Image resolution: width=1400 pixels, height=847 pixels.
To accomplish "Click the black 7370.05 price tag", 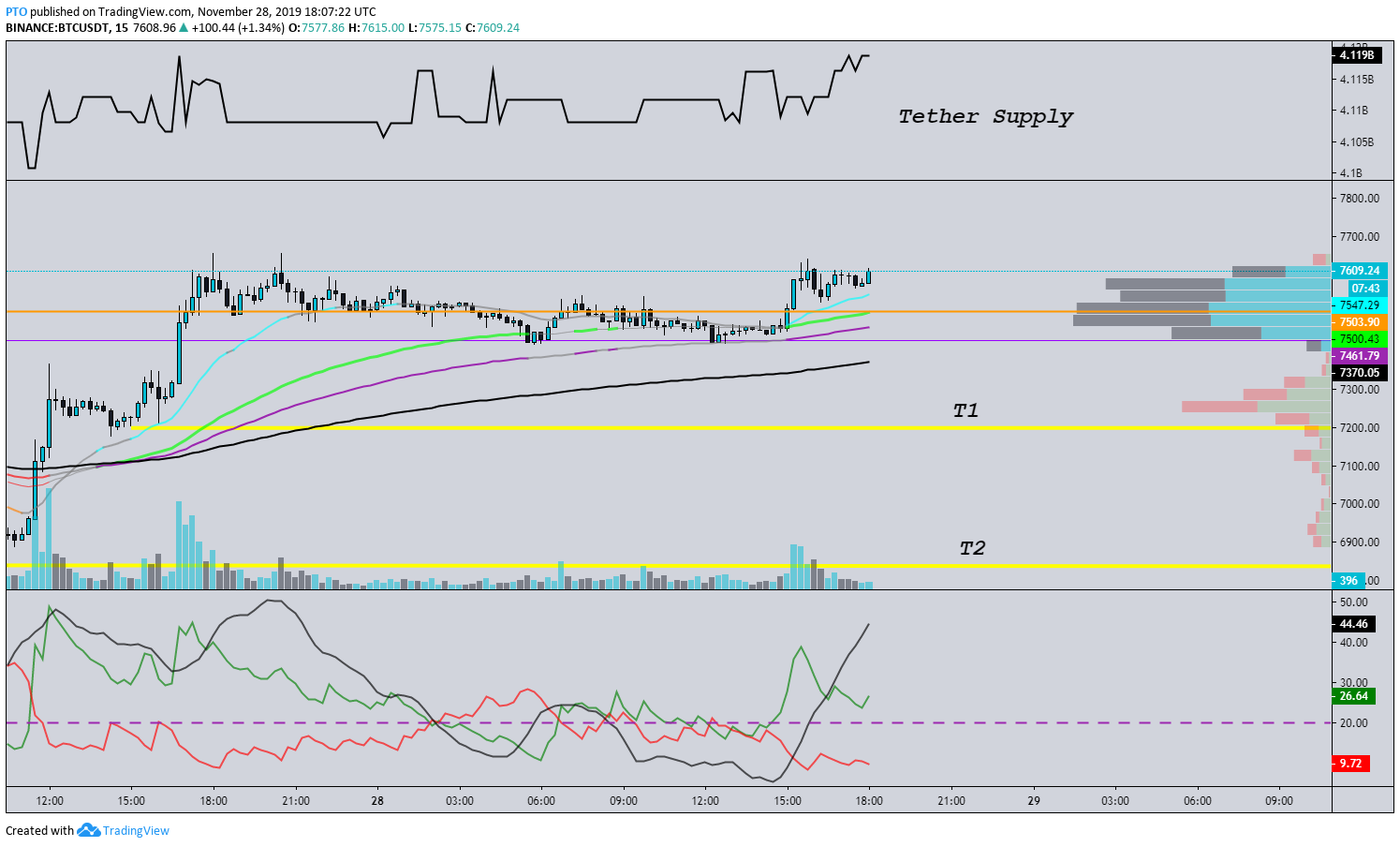I will (1360, 373).
